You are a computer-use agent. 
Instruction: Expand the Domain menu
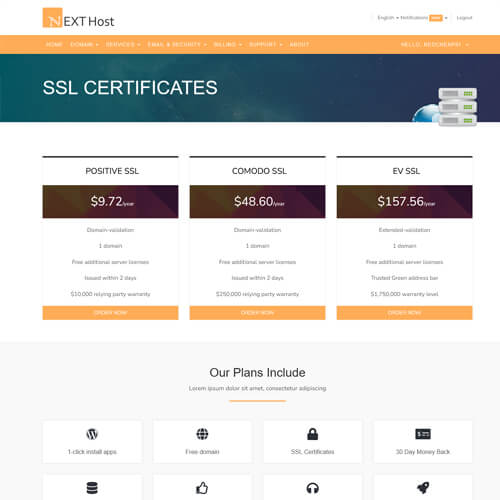(84, 44)
